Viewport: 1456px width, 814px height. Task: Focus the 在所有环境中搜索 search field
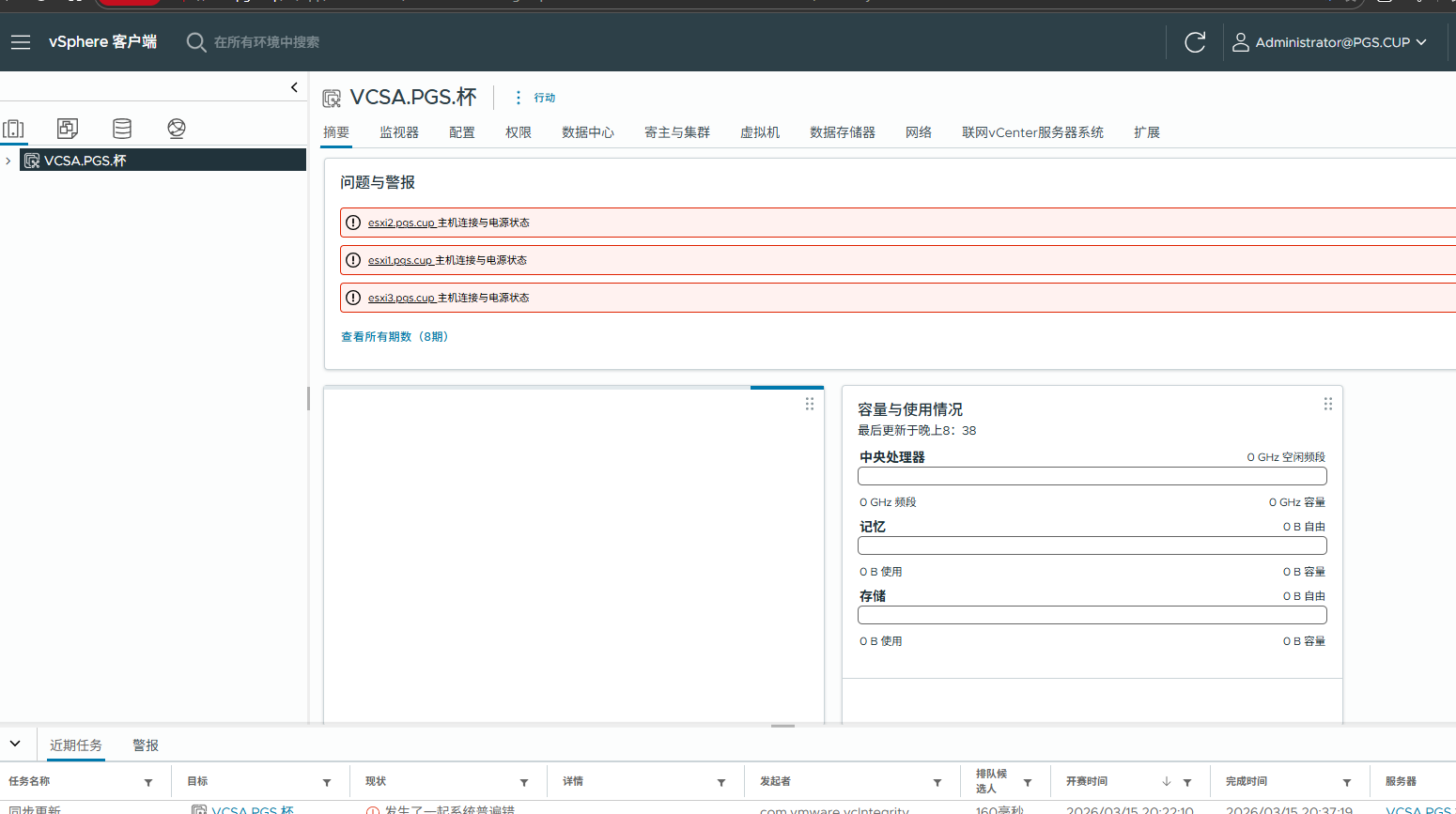coord(267,42)
